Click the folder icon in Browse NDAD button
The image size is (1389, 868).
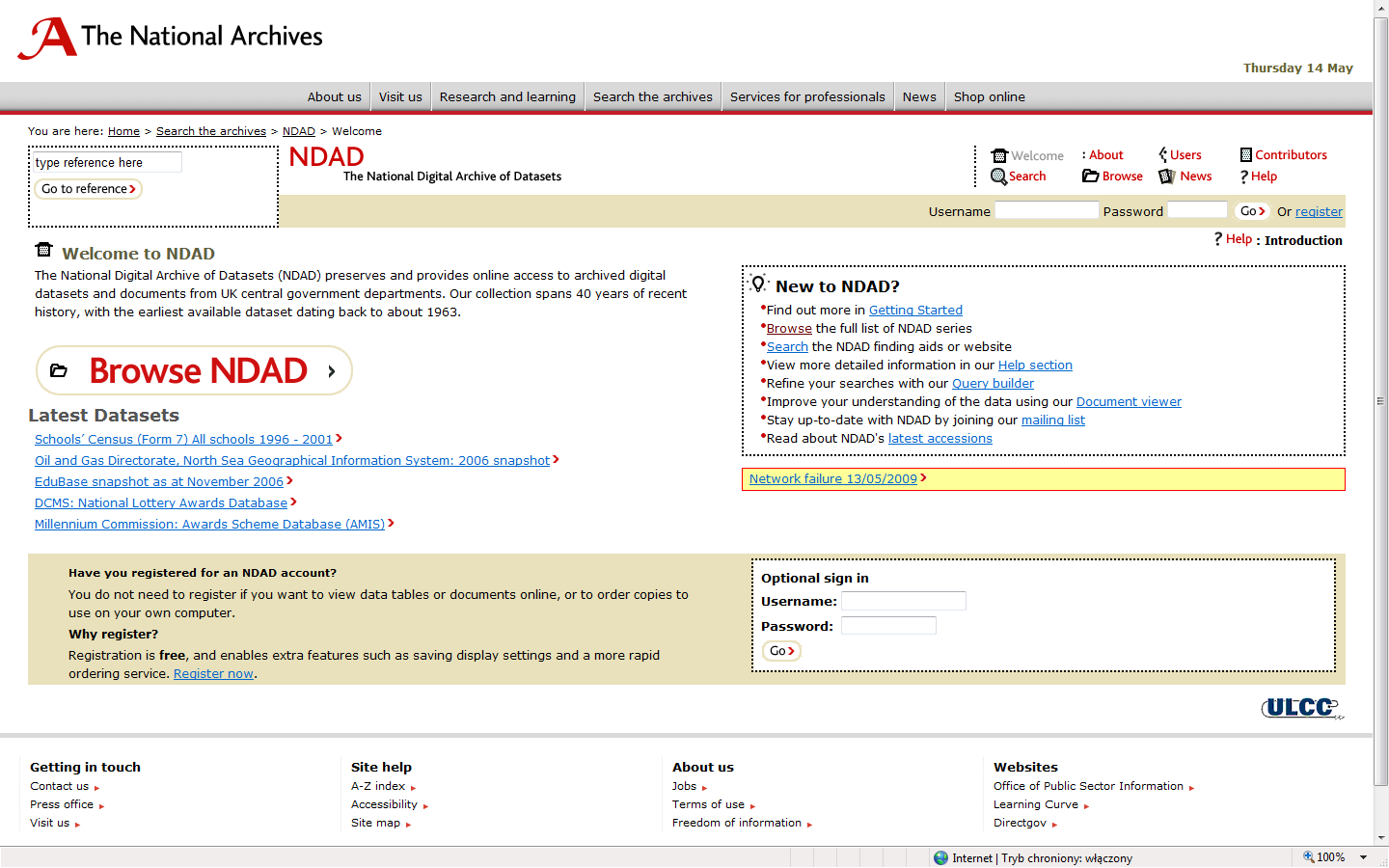tap(59, 370)
